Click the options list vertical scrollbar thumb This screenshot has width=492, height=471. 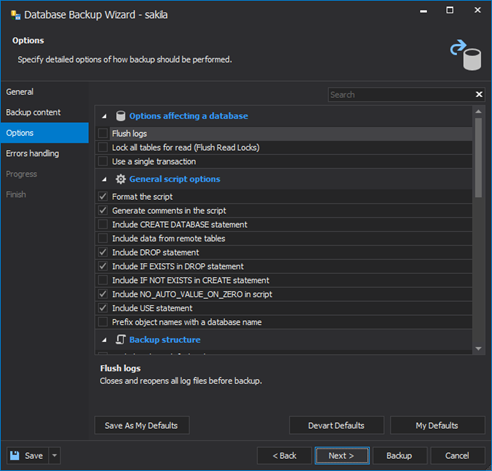click(x=479, y=157)
